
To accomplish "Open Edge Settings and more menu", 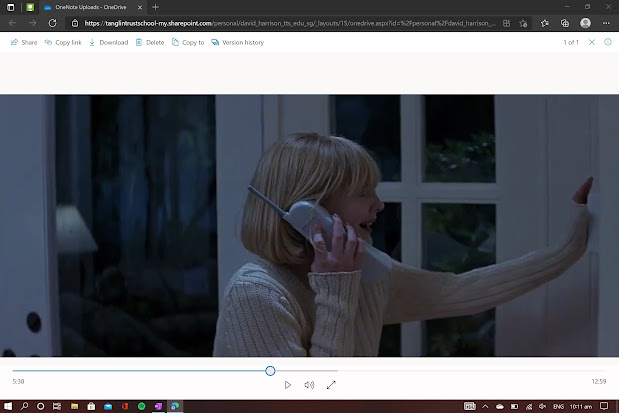I will point(606,23).
